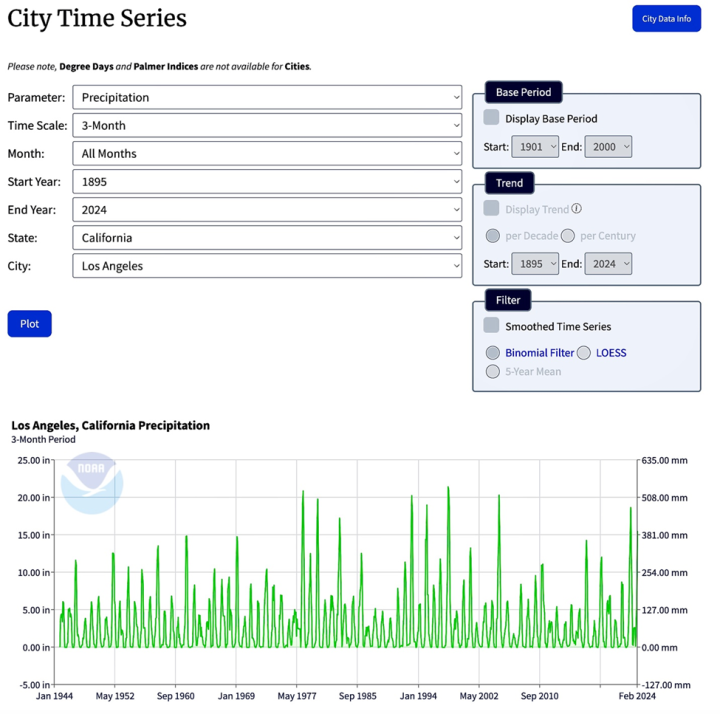Check the Display Trend checkbox
The height and width of the screenshot is (714, 720).
coord(491,209)
